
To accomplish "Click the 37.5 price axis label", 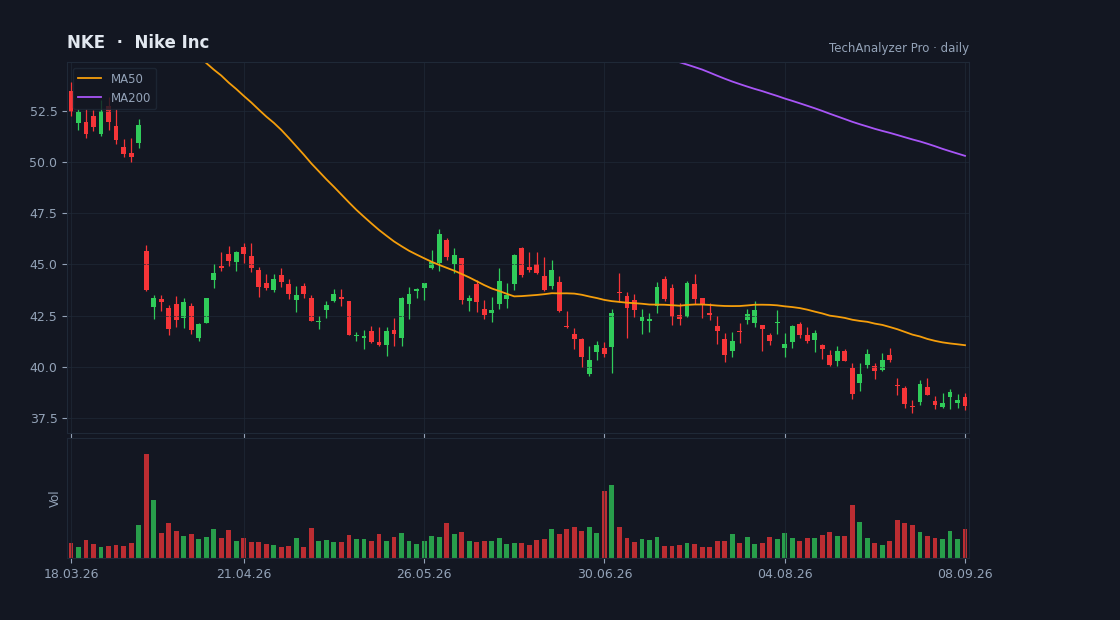I will [45, 419].
